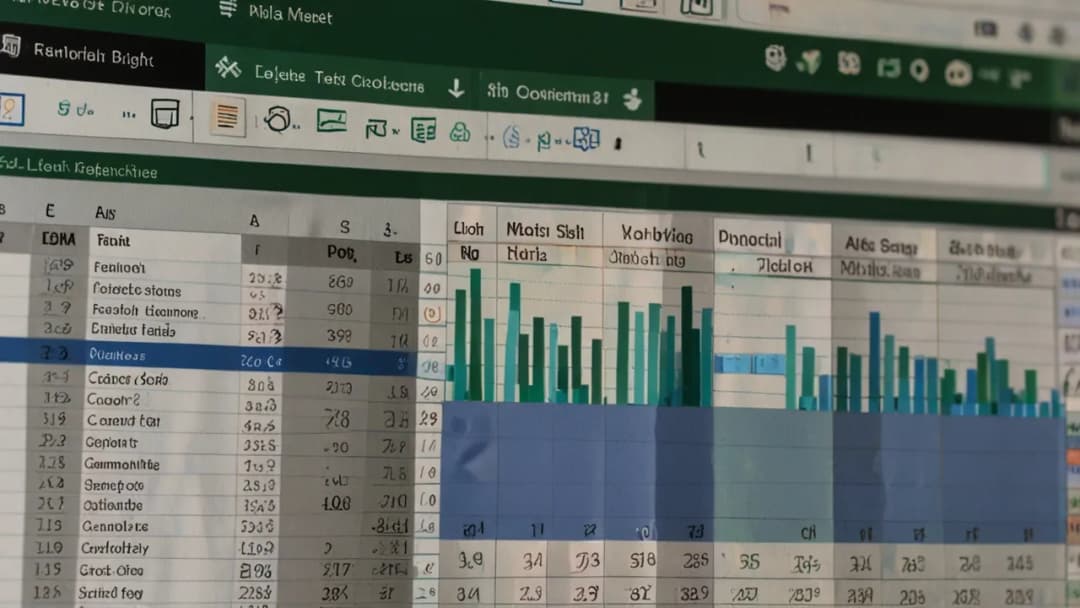Switch to the 'Sin Cocriemm' tab
The height and width of the screenshot is (608, 1080).
(547, 94)
